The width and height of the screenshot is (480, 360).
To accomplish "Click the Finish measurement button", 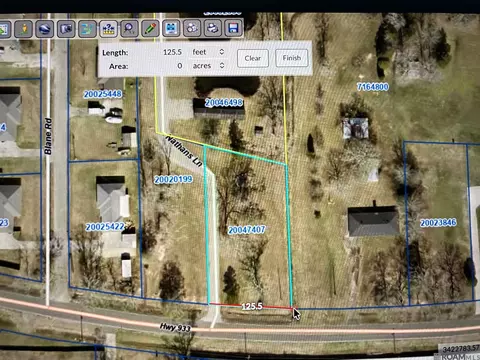I will coord(292,58).
